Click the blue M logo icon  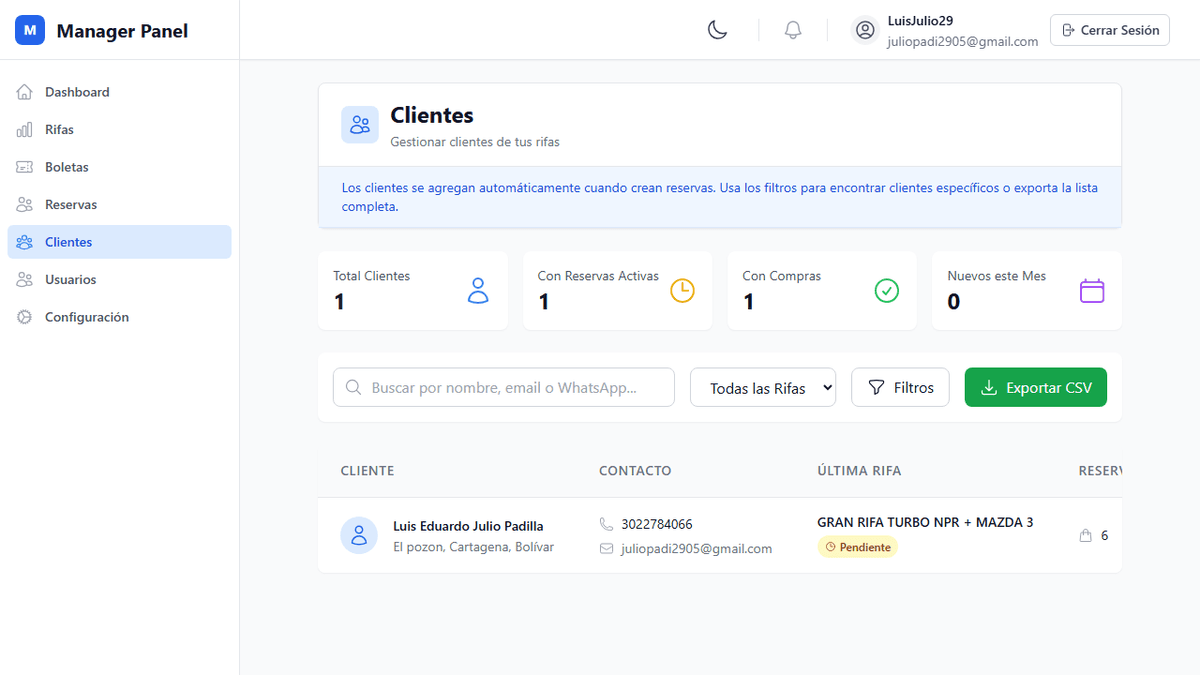tap(30, 31)
